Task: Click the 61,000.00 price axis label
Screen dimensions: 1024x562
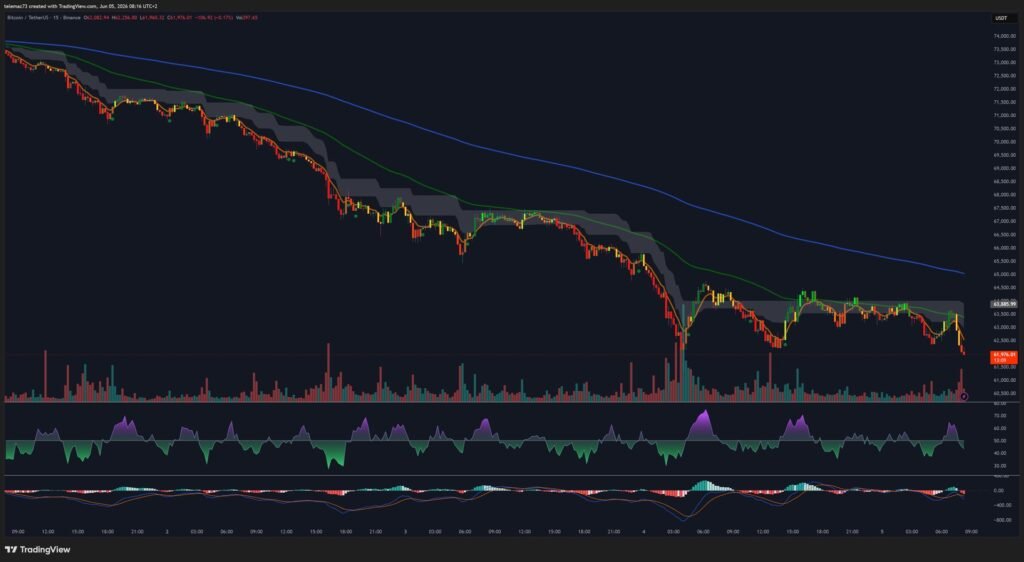Action: [1004, 380]
